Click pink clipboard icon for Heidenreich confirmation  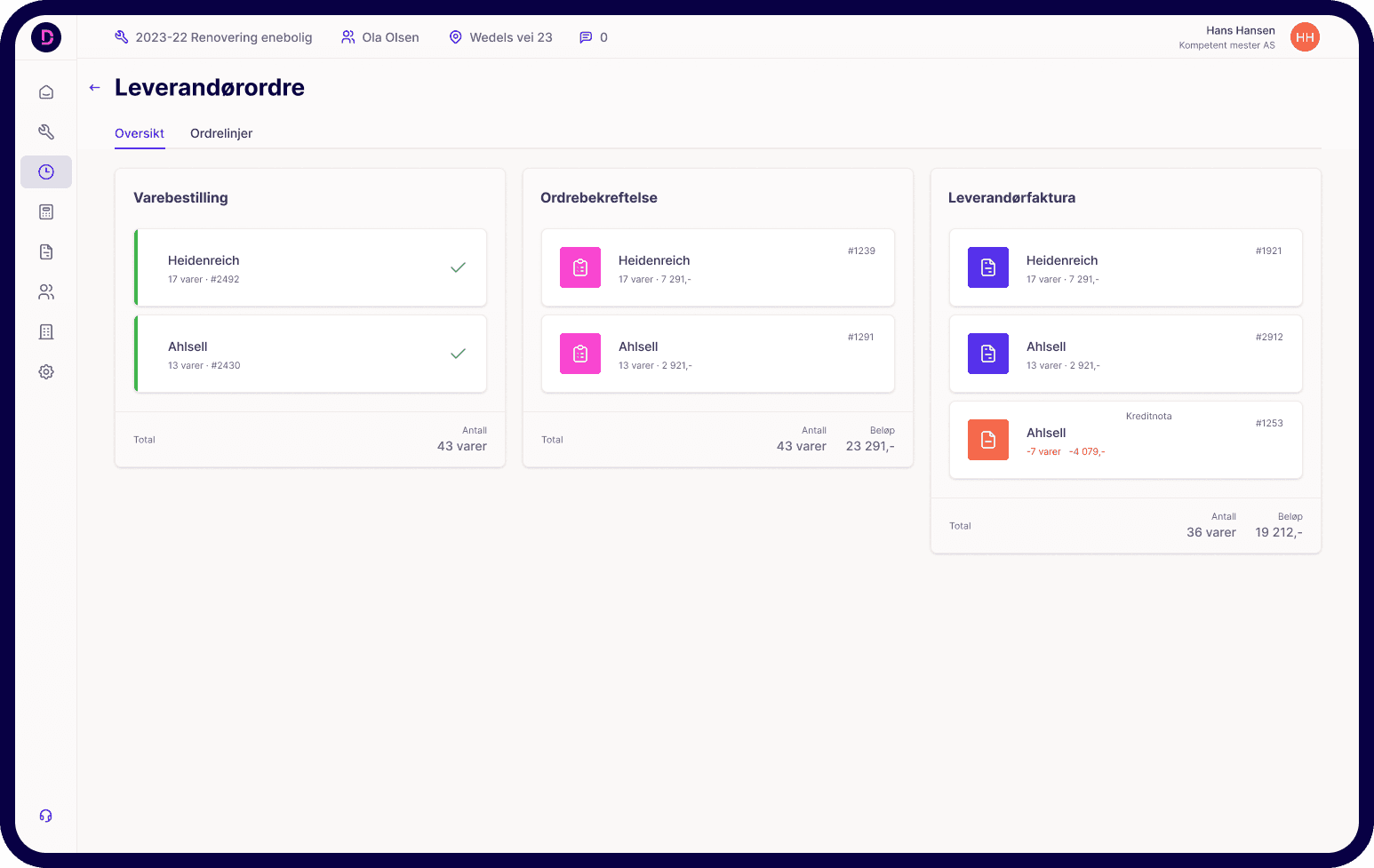pyautogui.click(x=580, y=267)
